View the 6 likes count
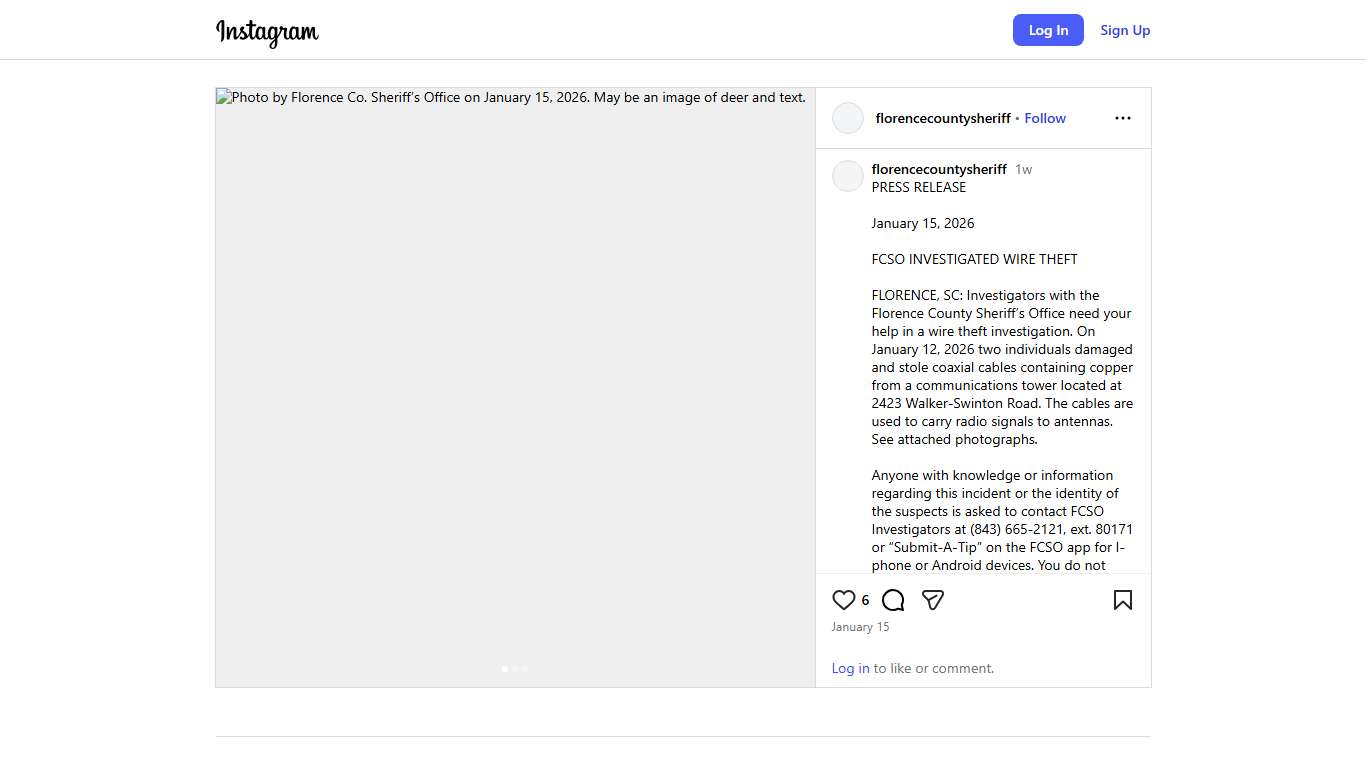Viewport: 1366px width, 768px height. pos(866,600)
